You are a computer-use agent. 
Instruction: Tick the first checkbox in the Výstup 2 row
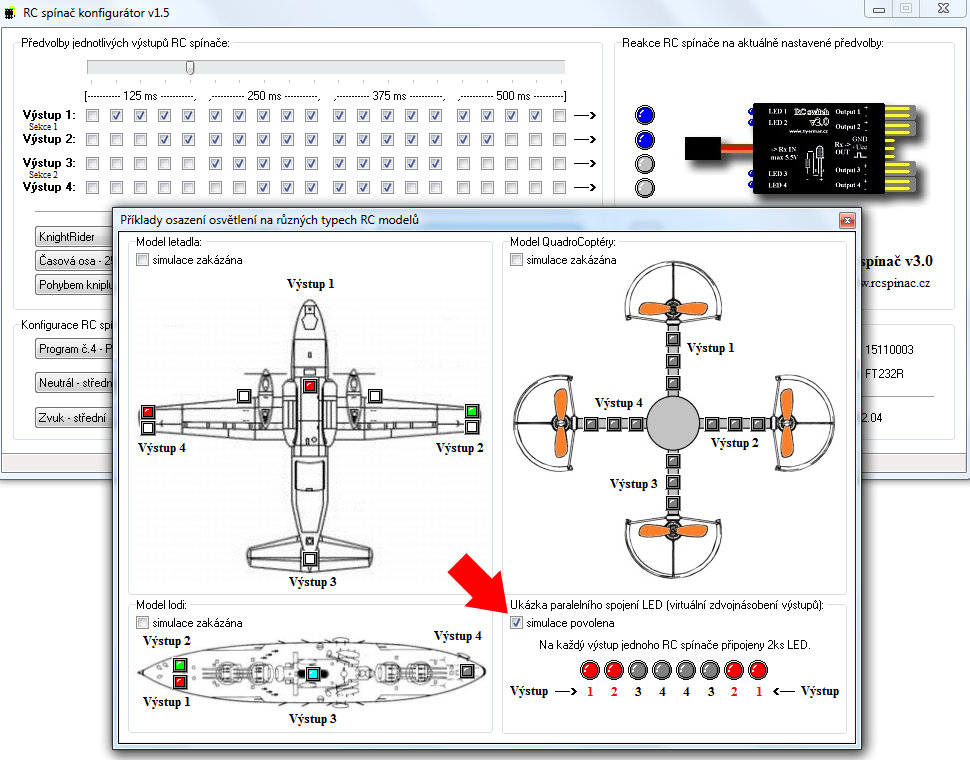(92, 140)
